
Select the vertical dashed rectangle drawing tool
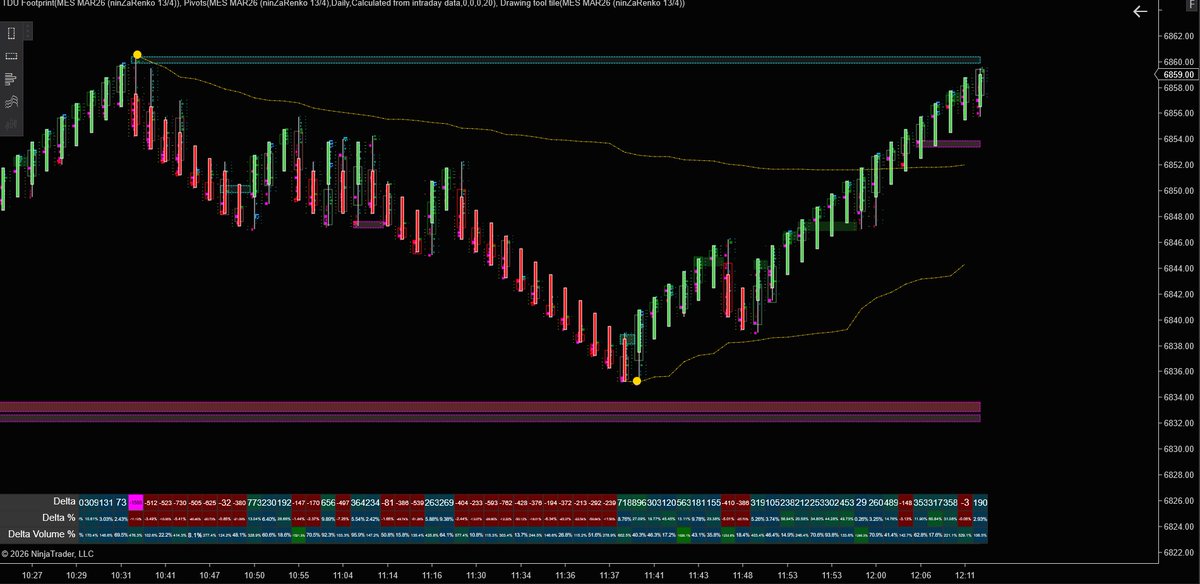pyautogui.click(x=11, y=34)
